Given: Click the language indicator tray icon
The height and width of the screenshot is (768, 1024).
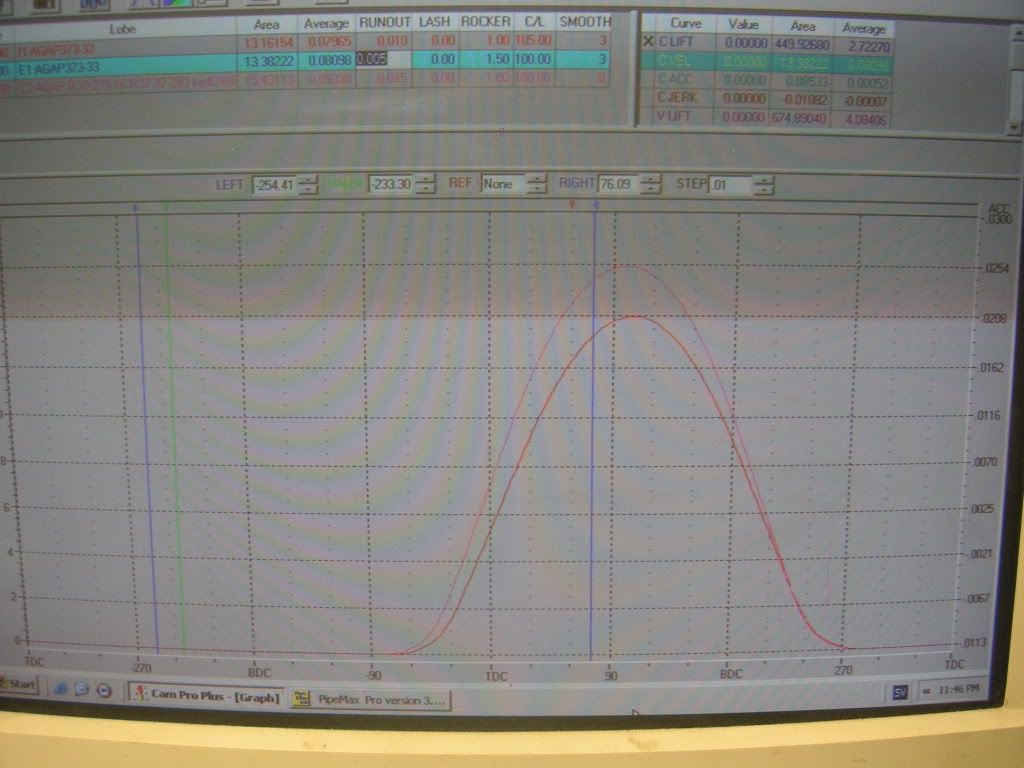Looking at the screenshot, I should point(900,692).
